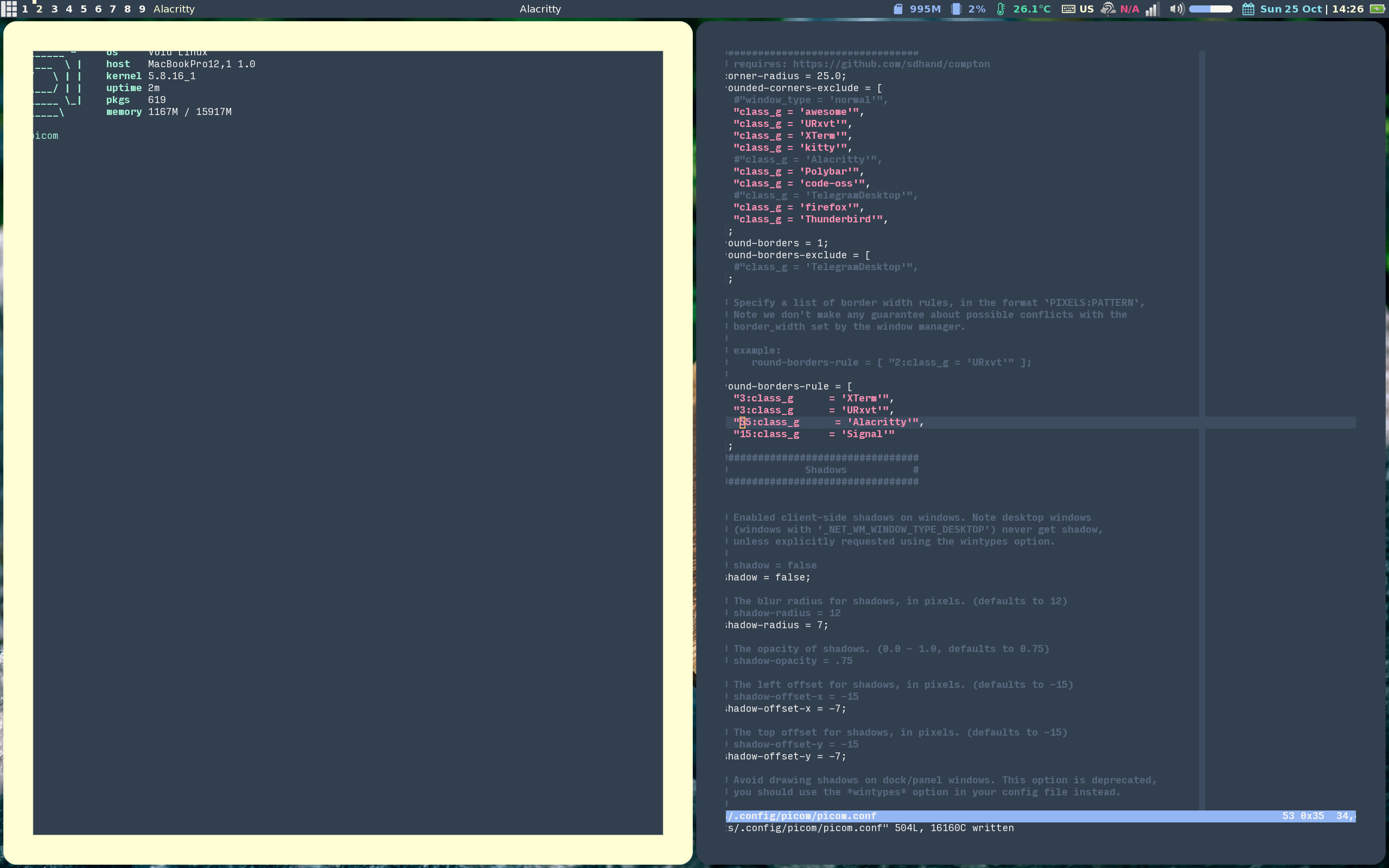
Task: Click the pkgs 619 line in left terminal
Action: [x=136, y=100]
